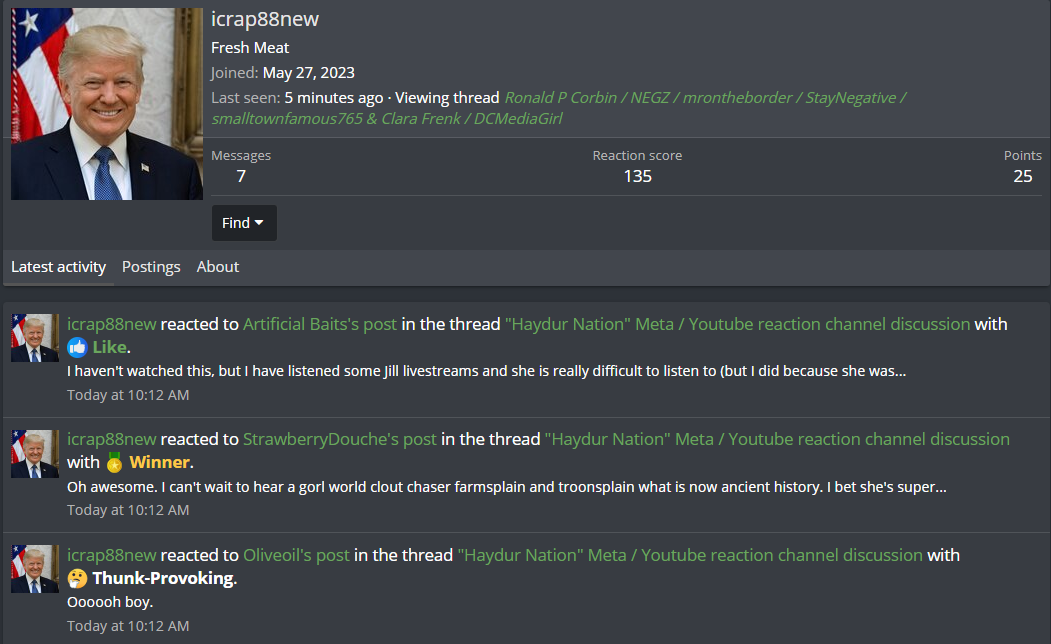Viewport: 1051px width, 644px height.
Task: Open Artificial Baits's post link
Action: click(320, 324)
